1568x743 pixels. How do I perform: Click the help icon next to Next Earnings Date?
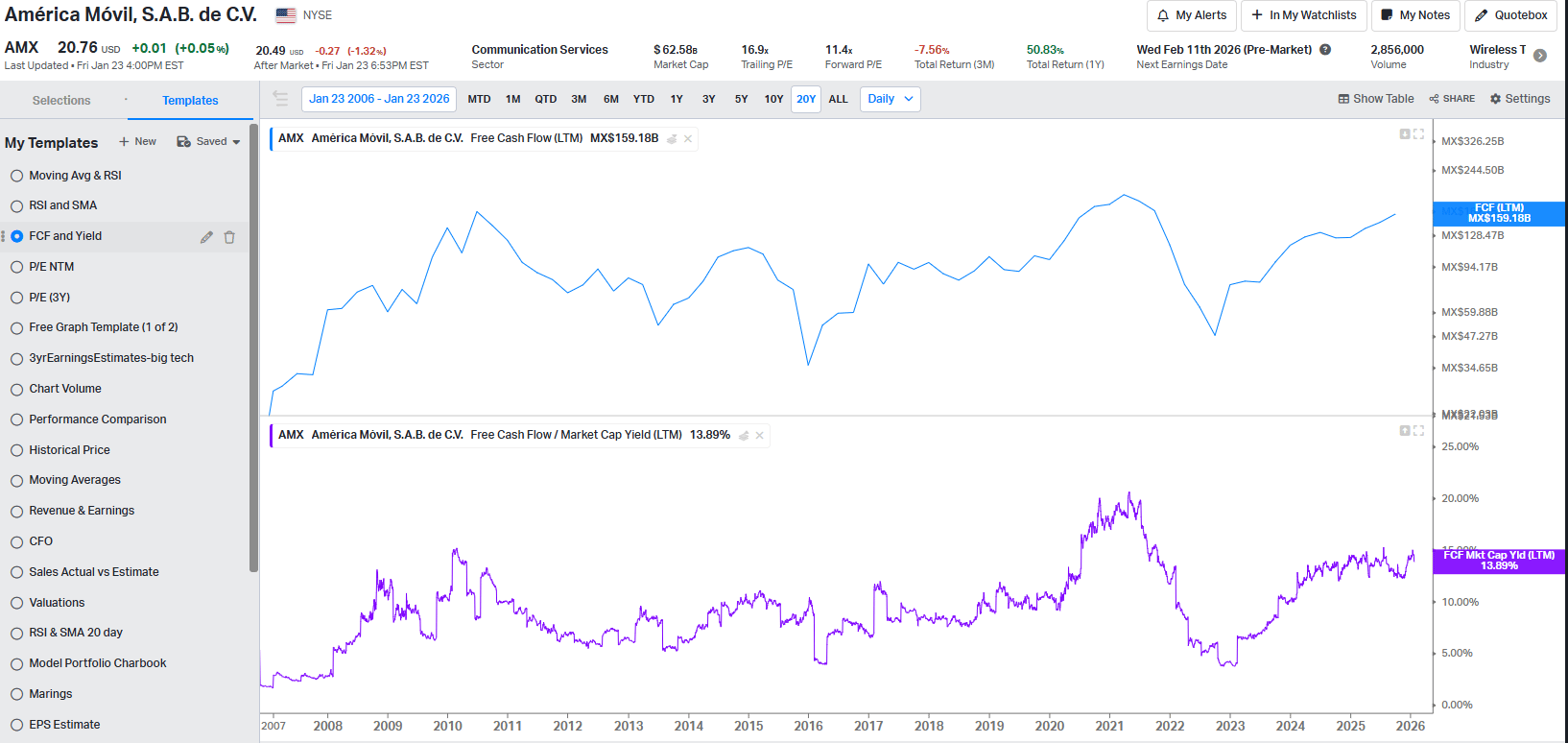click(1325, 50)
